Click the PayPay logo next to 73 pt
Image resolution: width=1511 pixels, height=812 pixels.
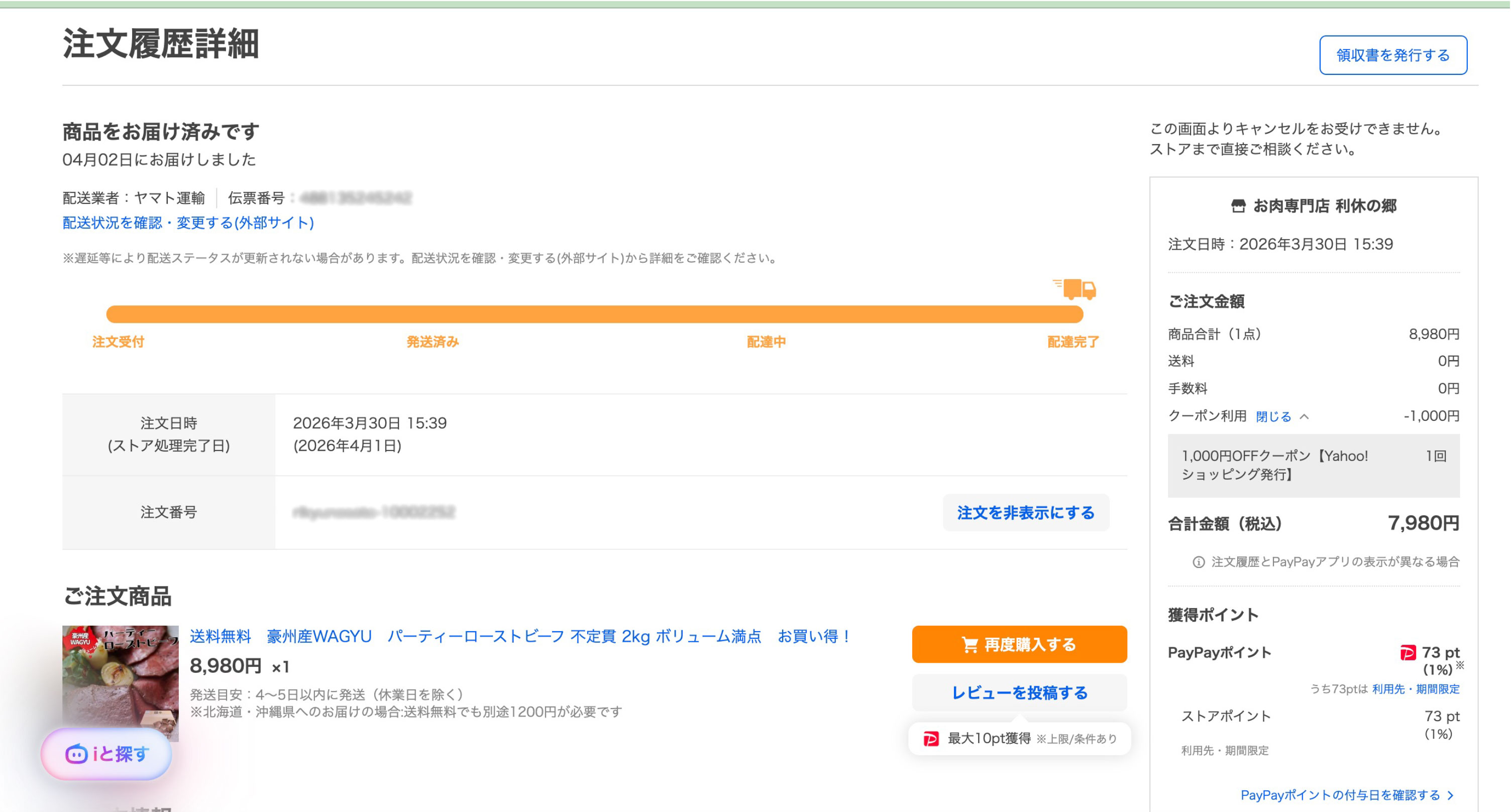(1408, 652)
